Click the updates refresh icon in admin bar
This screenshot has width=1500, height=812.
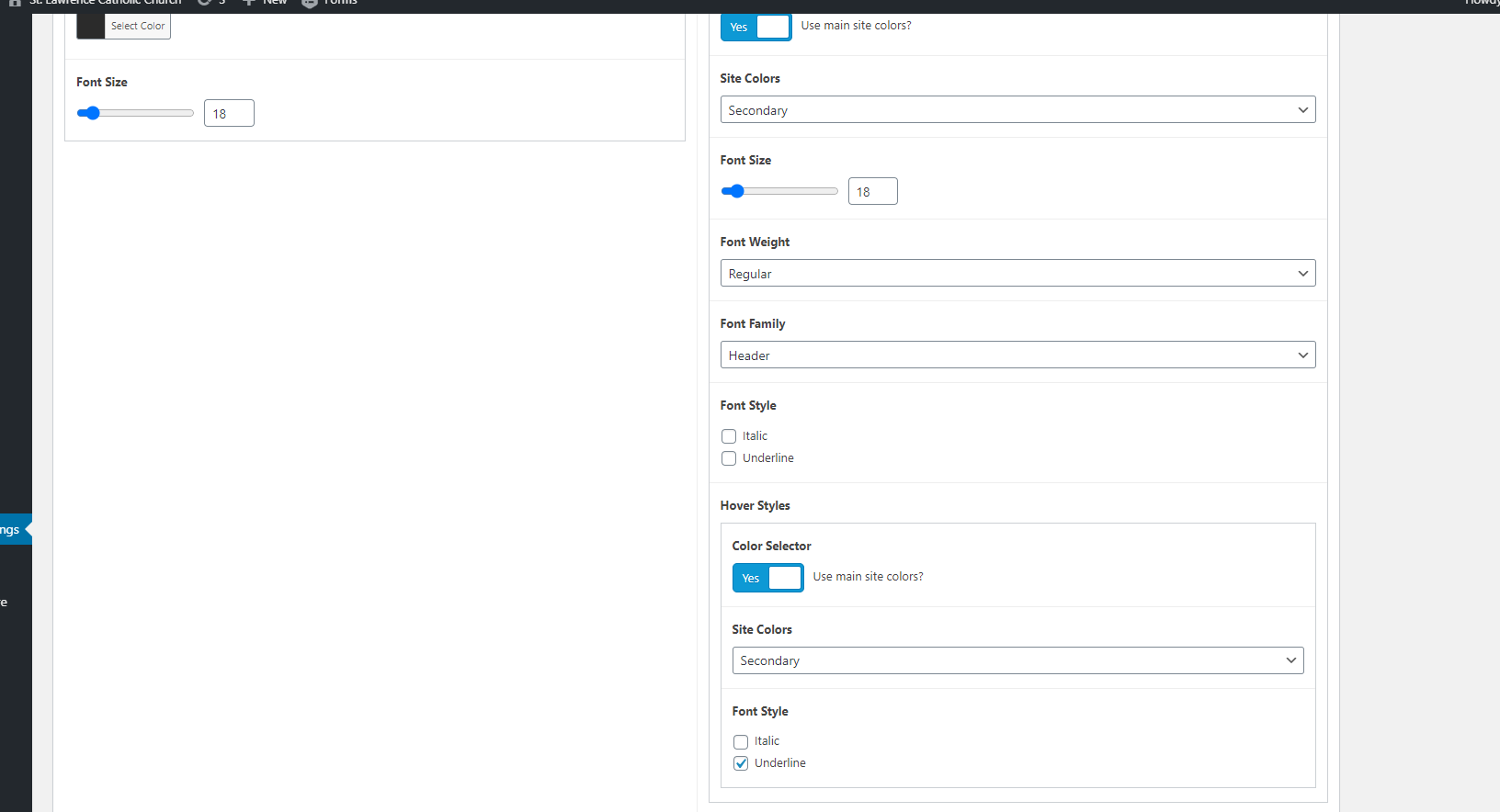tap(204, 3)
